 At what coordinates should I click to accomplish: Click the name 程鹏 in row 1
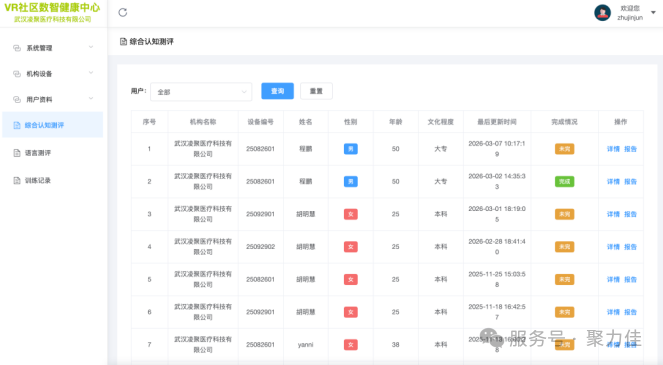pos(305,149)
